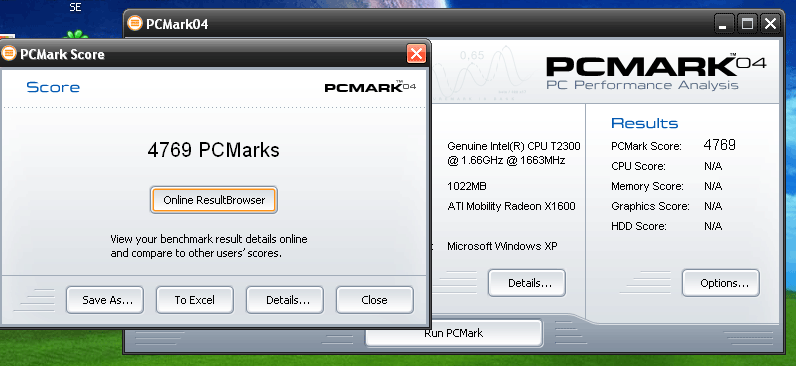Click "ATI Mobility Radeon X1600" text
Viewport: 796px width, 366px height.
coord(511,206)
